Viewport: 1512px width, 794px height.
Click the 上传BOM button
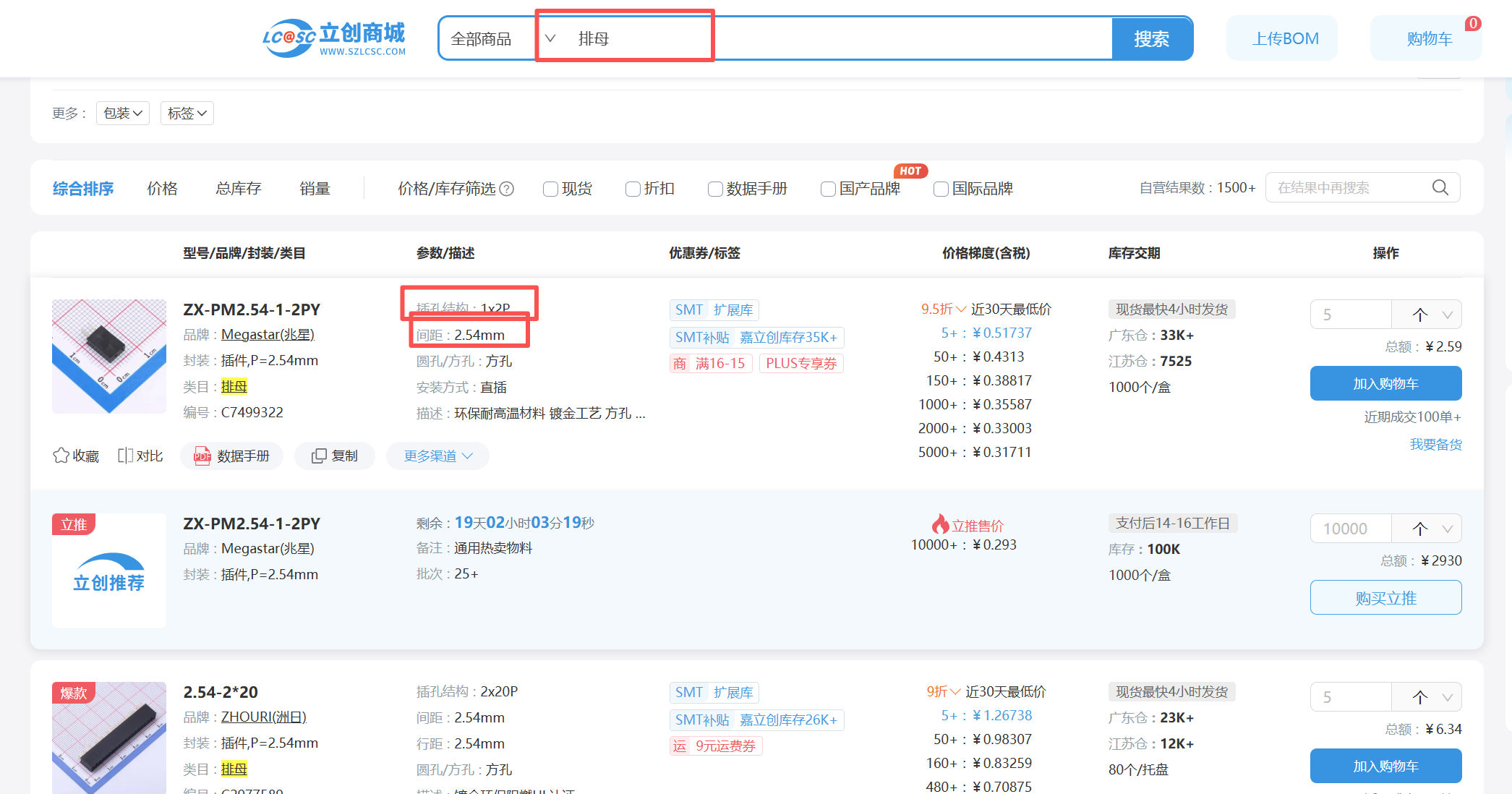(1285, 38)
